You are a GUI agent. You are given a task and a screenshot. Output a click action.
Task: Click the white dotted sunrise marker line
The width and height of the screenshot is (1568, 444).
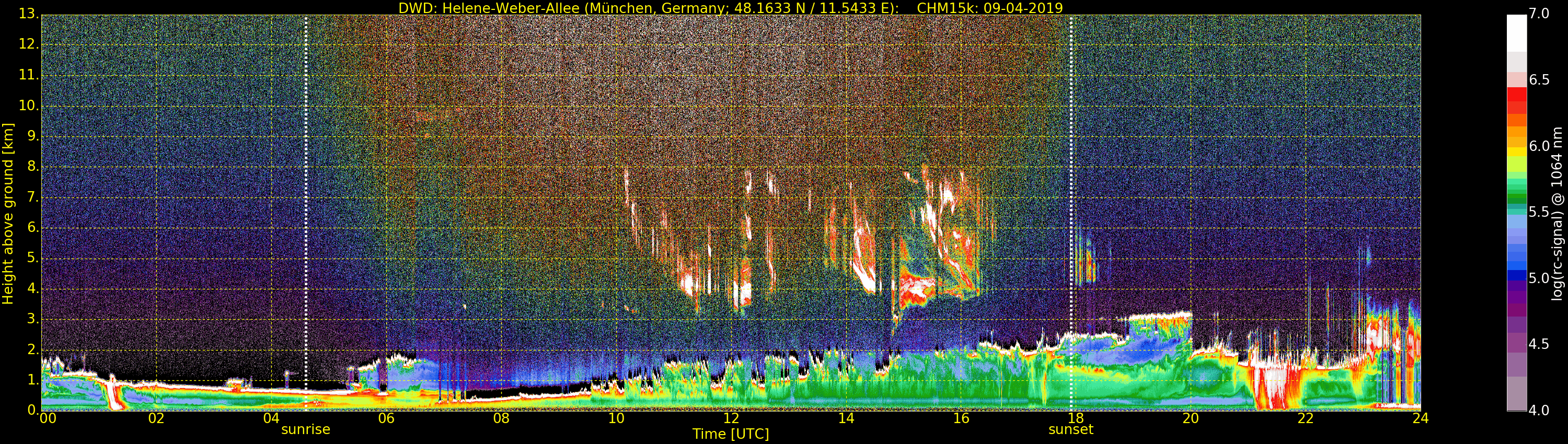tap(306, 213)
